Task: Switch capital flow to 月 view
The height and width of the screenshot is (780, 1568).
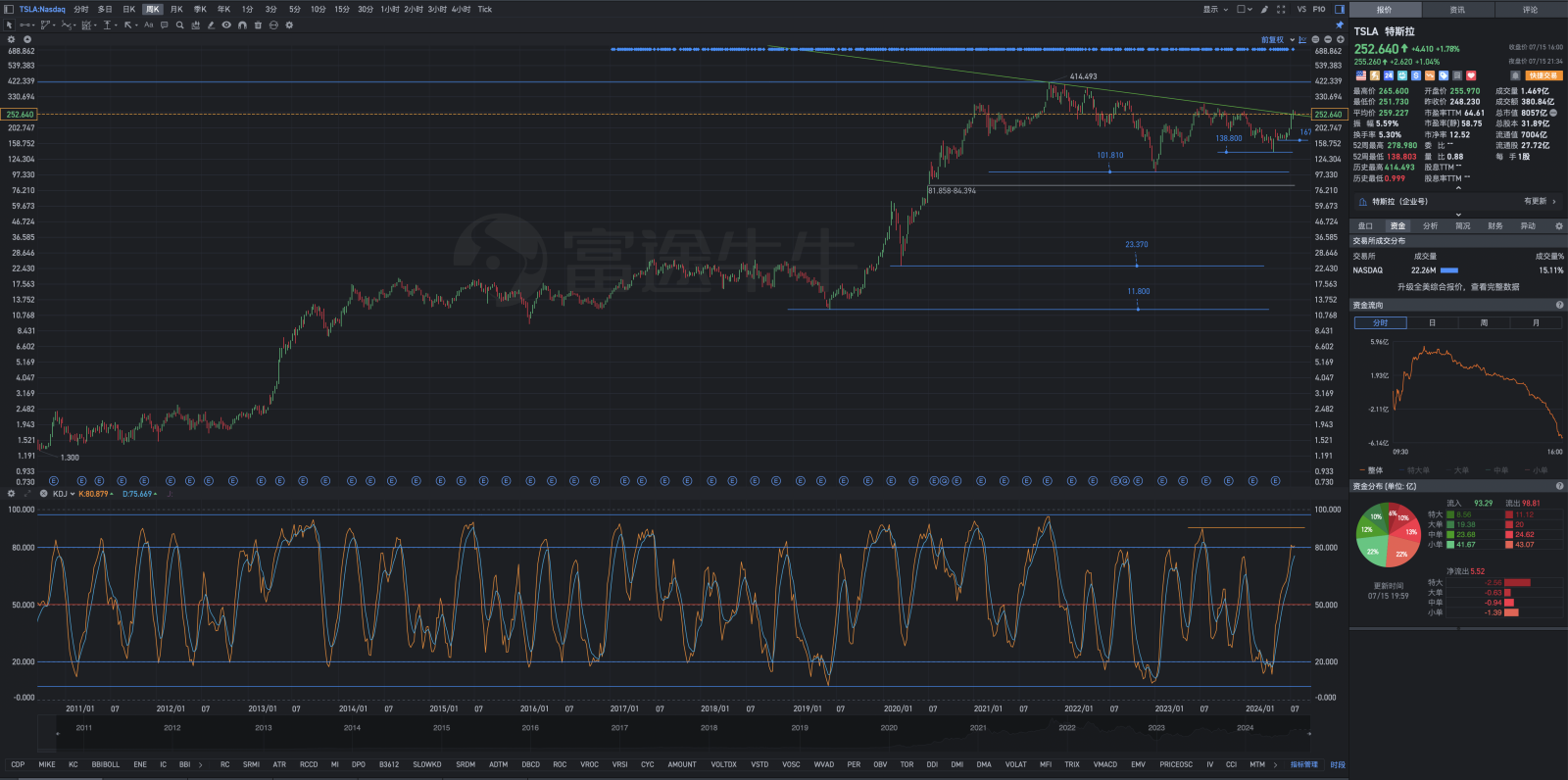Action: pyautogui.click(x=1536, y=322)
